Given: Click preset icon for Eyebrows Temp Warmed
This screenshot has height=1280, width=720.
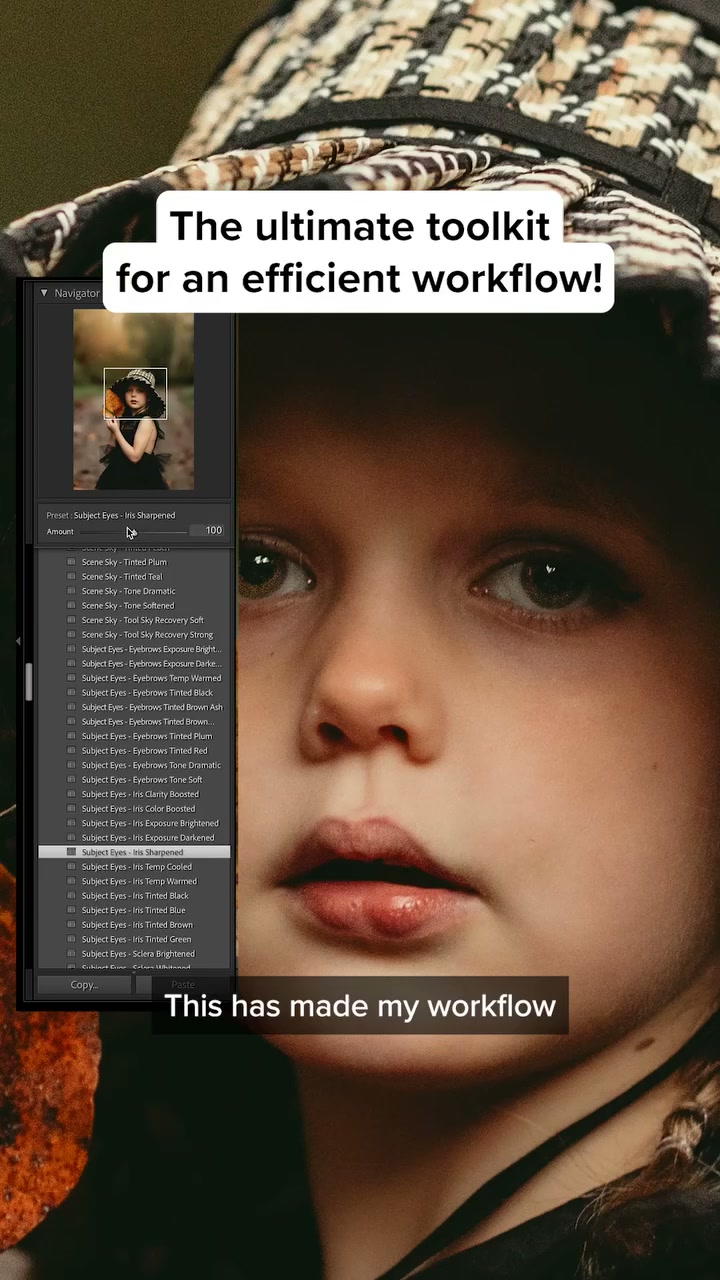Looking at the screenshot, I should coord(71,678).
